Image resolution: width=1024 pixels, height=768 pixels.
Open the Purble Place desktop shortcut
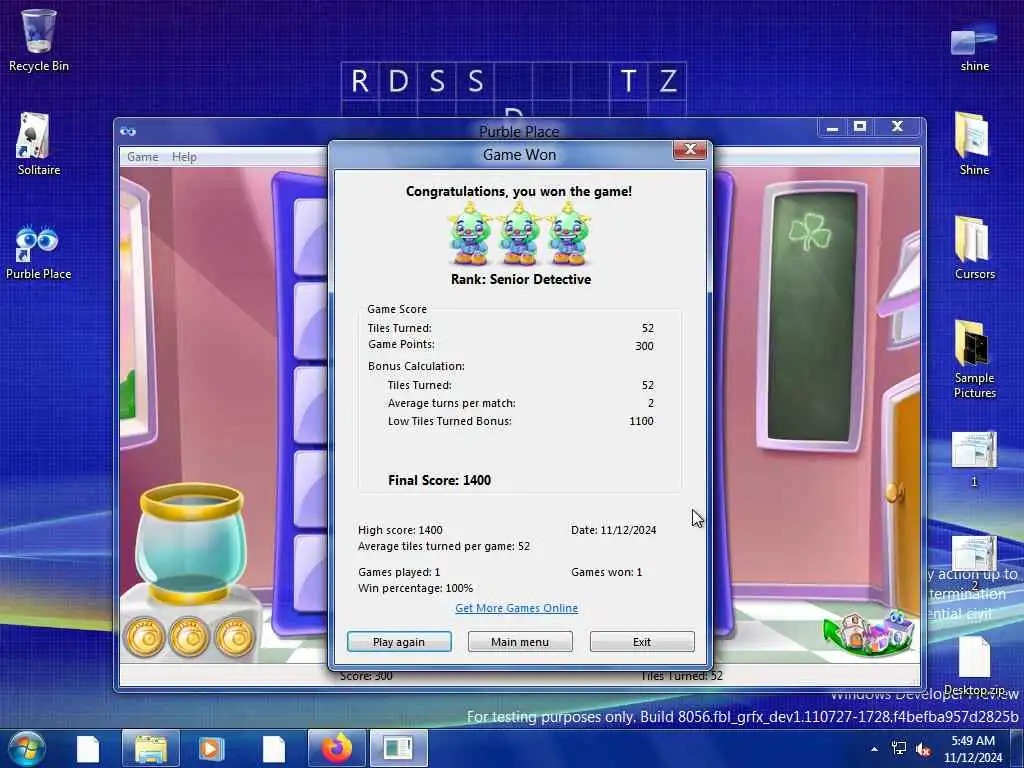pyautogui.click(x=39, y=251)
